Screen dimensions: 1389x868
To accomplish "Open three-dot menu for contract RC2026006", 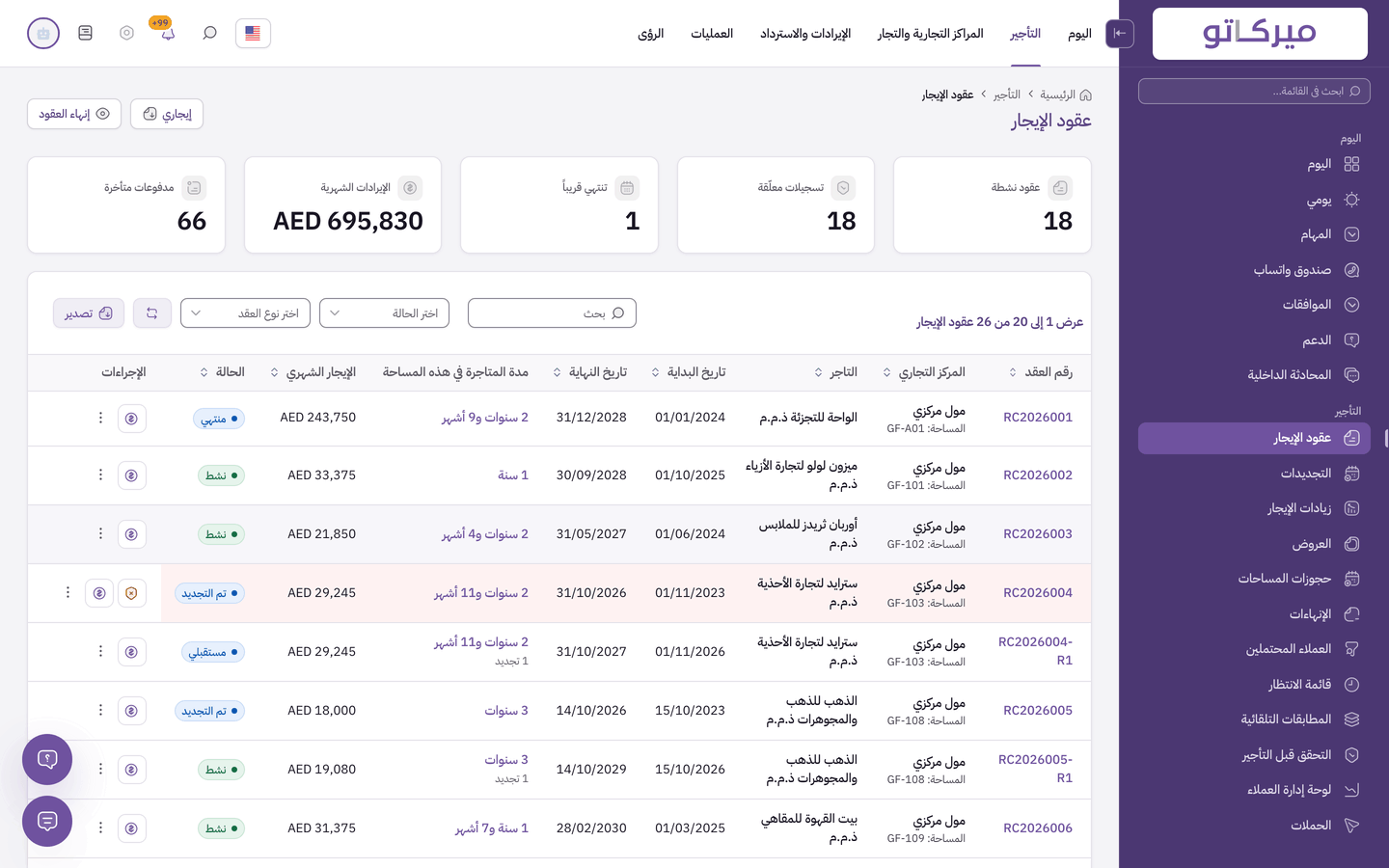I will (100, 828).
